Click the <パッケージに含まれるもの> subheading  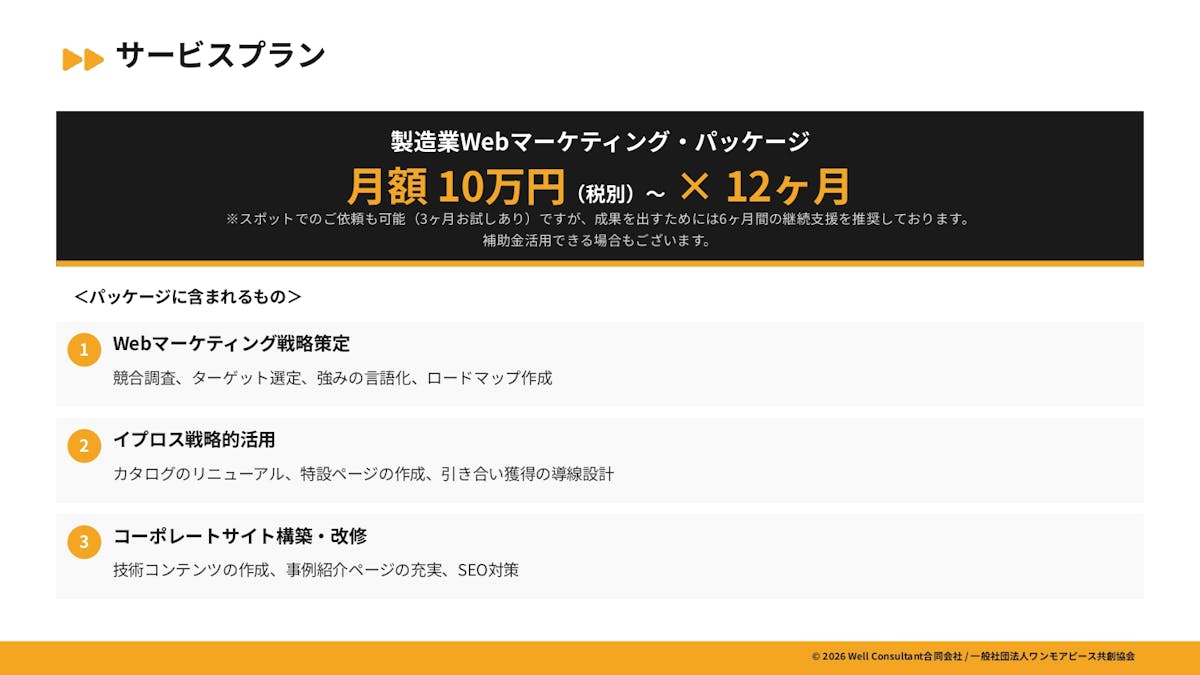tap(188, 297)
